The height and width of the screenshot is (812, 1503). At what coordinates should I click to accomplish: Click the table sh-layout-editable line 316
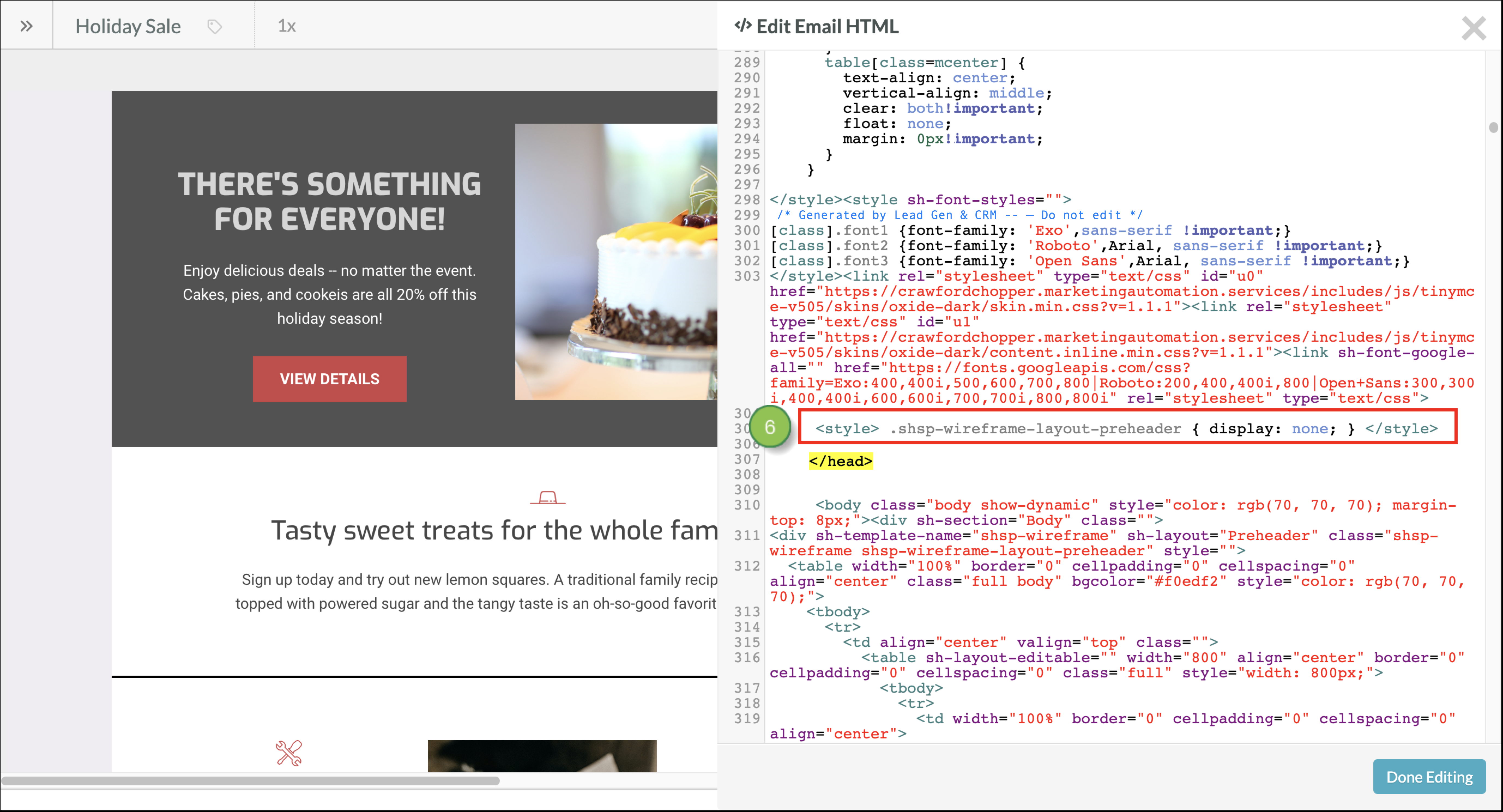[1117, 665]
